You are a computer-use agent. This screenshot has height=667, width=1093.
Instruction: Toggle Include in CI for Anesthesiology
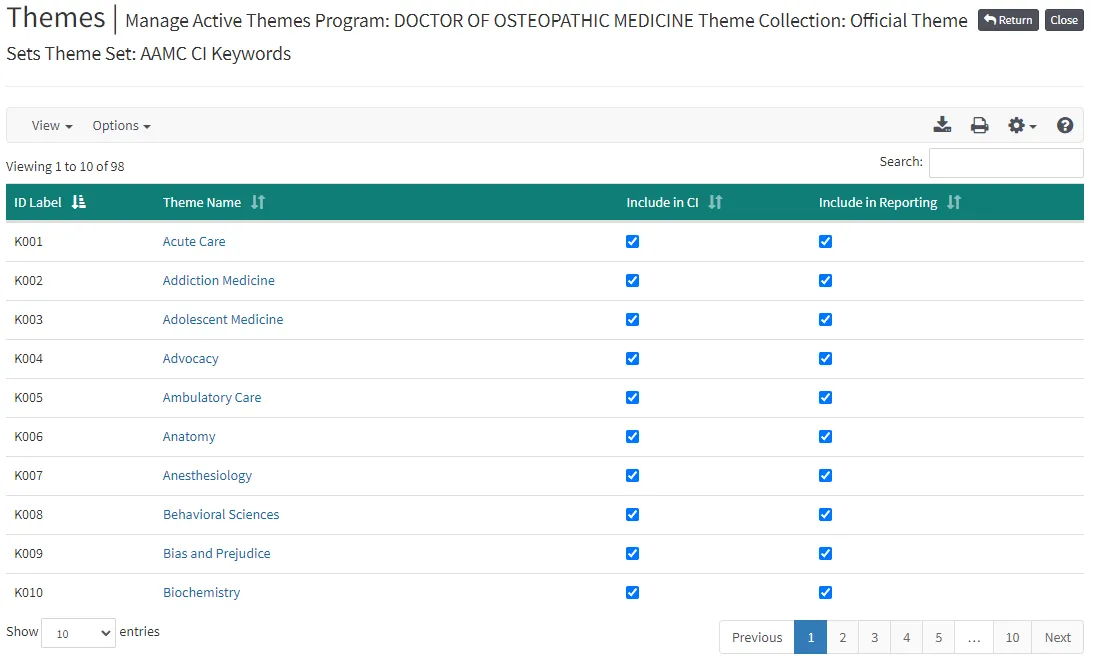click(632, 475)
